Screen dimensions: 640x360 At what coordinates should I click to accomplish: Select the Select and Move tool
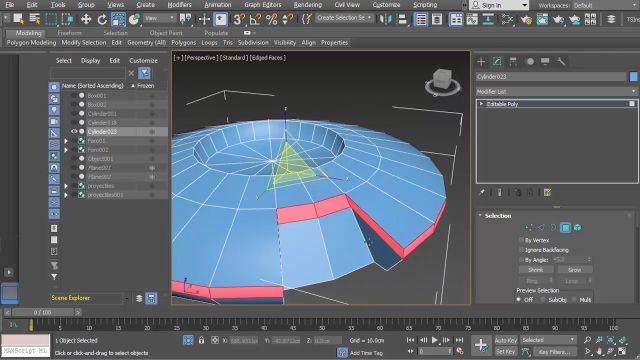pos(86,19)
